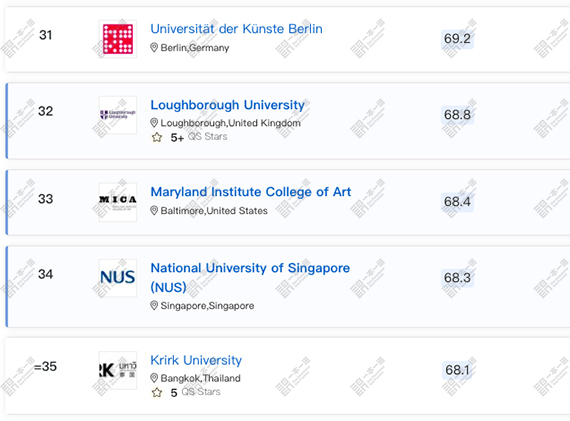Viewport: 570px width, 421px height.
Task: Click the MICA logo thumbnail
Action: coord(118,202)
